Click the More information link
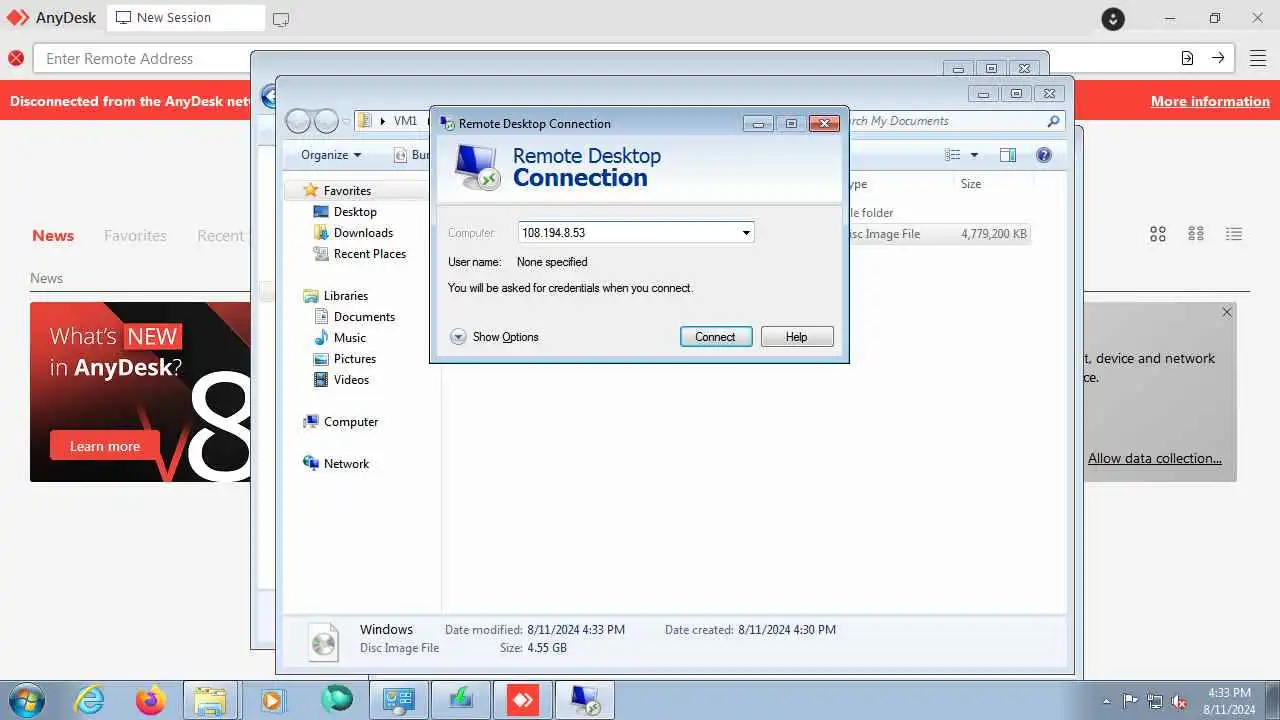The image size is (1280, 720). (1210, 101)
